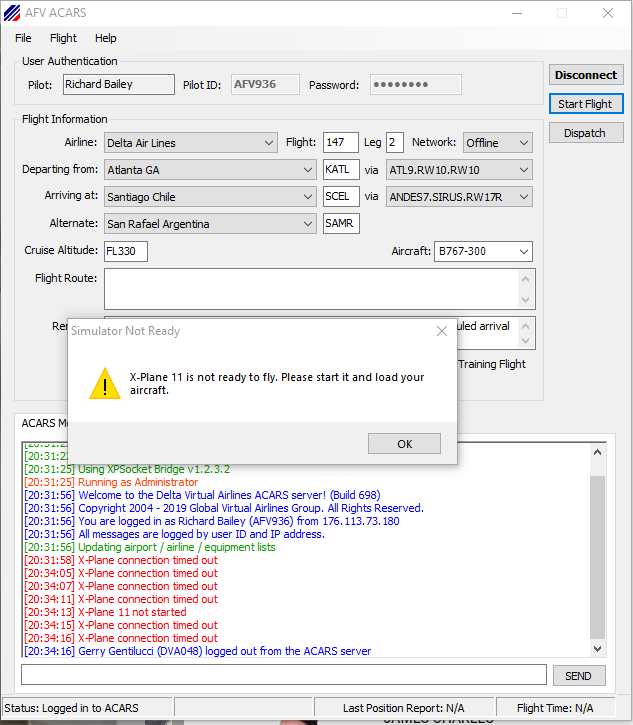Click the SAMR alternate ICAO field
This screenshot has height=725, width=633.
click(341, 223)
